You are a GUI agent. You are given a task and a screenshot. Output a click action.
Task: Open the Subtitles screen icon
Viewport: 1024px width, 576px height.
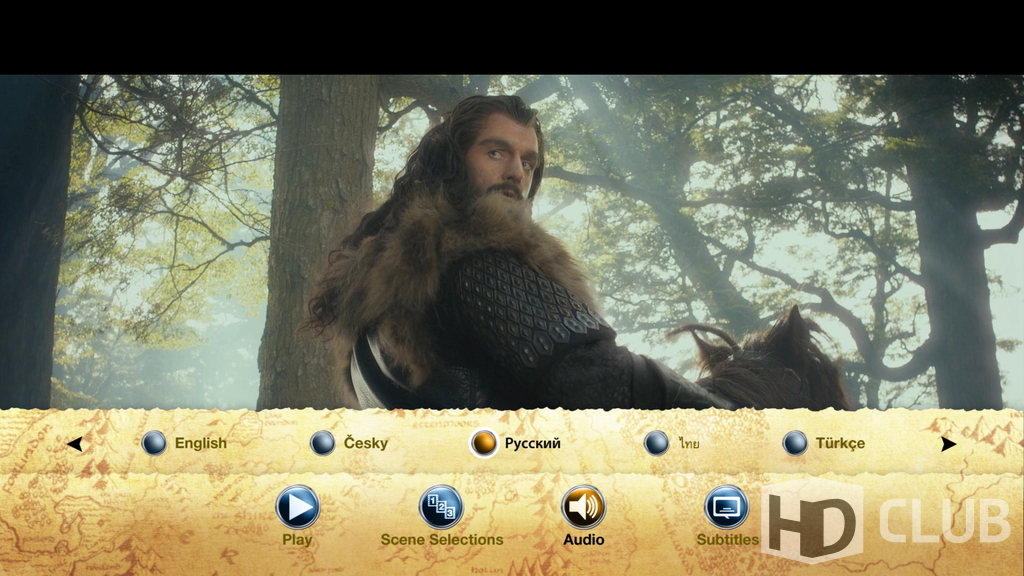726,507
